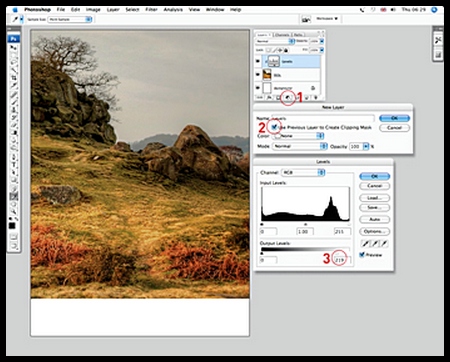Click the midtone input slider in Levels
The width and height of the screenshot is (450, 362).
click(305, 224)
